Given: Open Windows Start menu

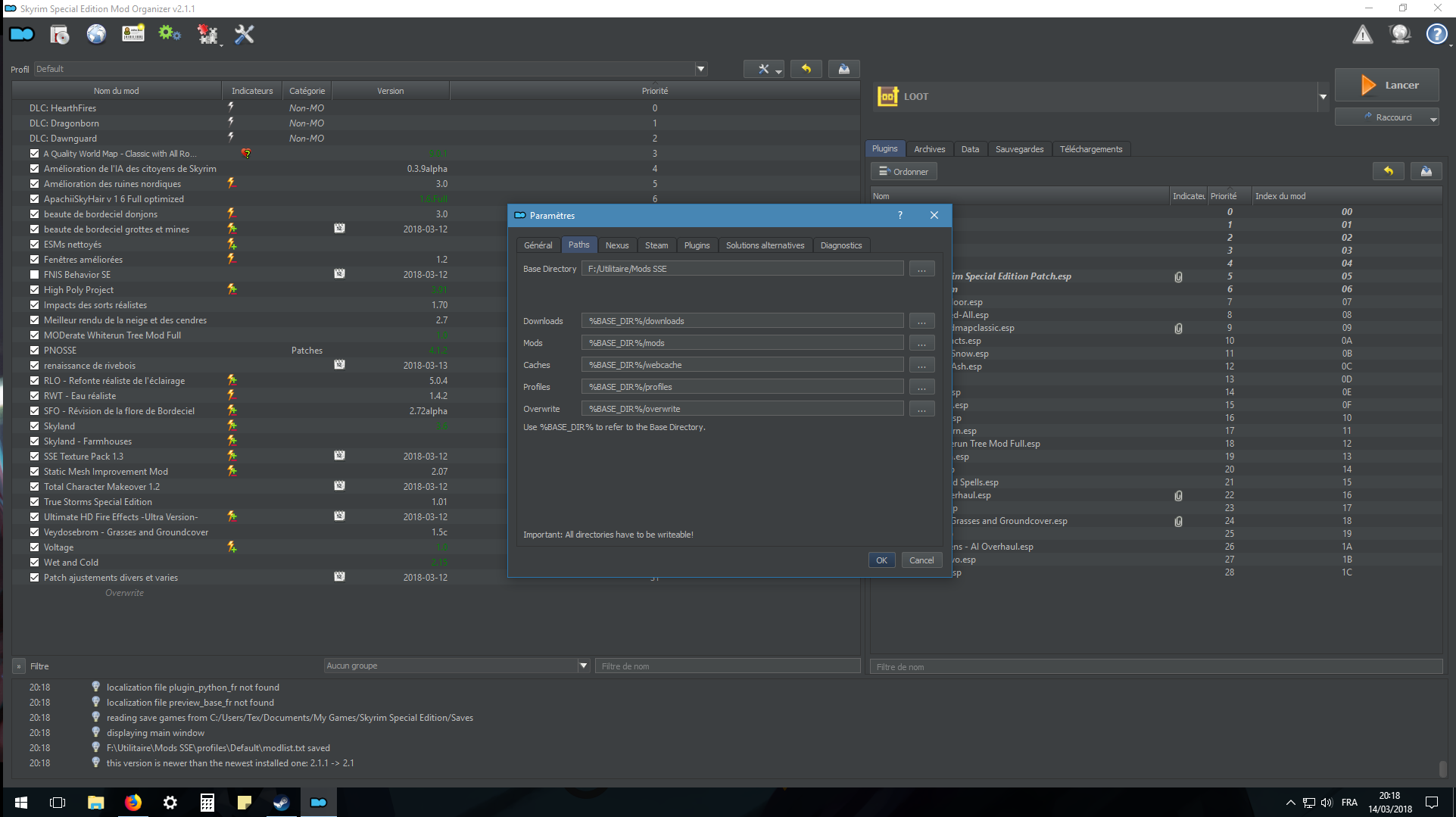Looking at the screenshot, I should tap(21, 802).
